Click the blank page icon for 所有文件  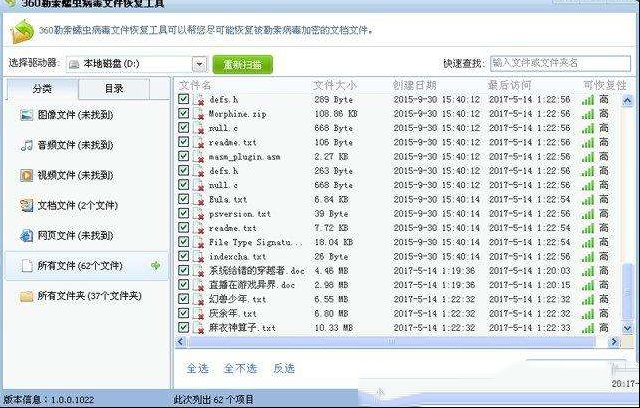pos(27,266)
